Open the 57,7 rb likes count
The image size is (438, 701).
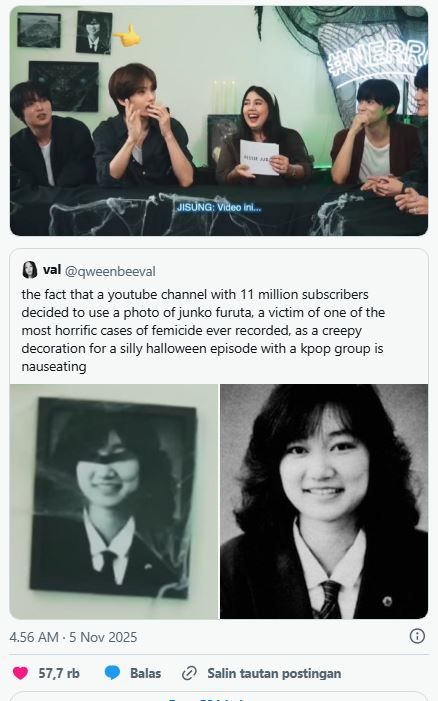click(x=59, y=673)
